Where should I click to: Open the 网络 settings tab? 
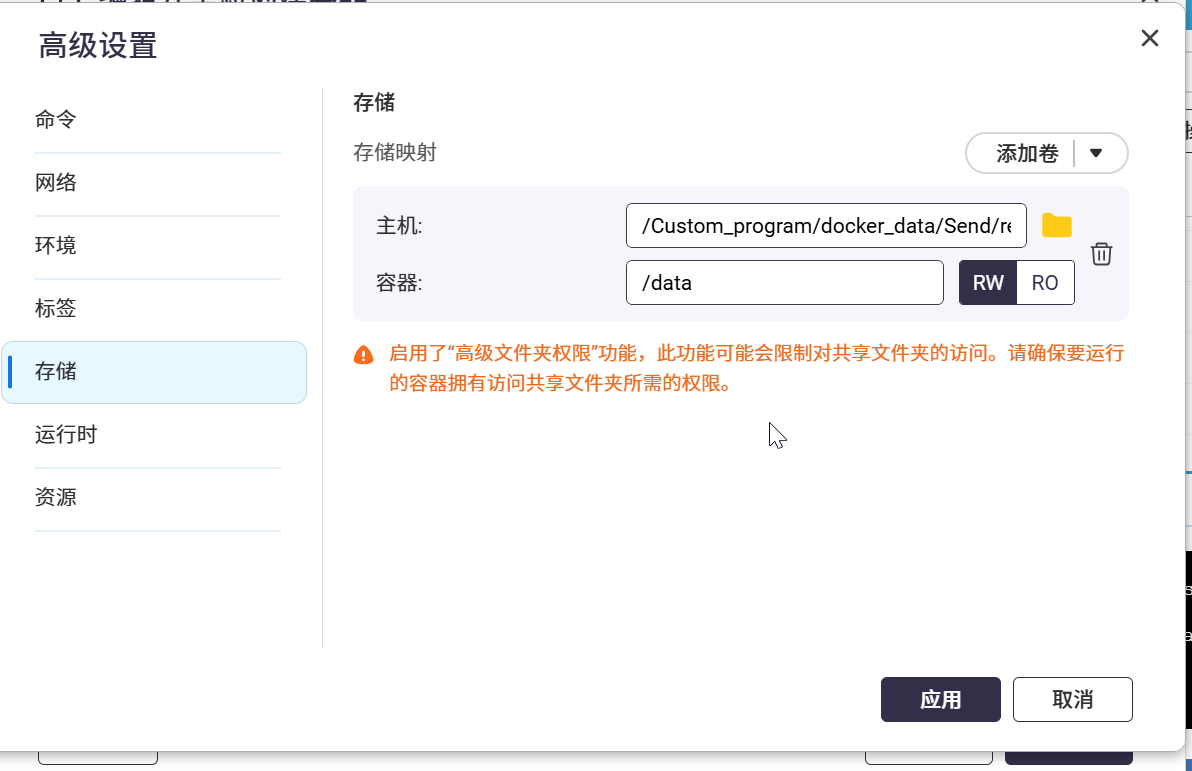point(157,183)
